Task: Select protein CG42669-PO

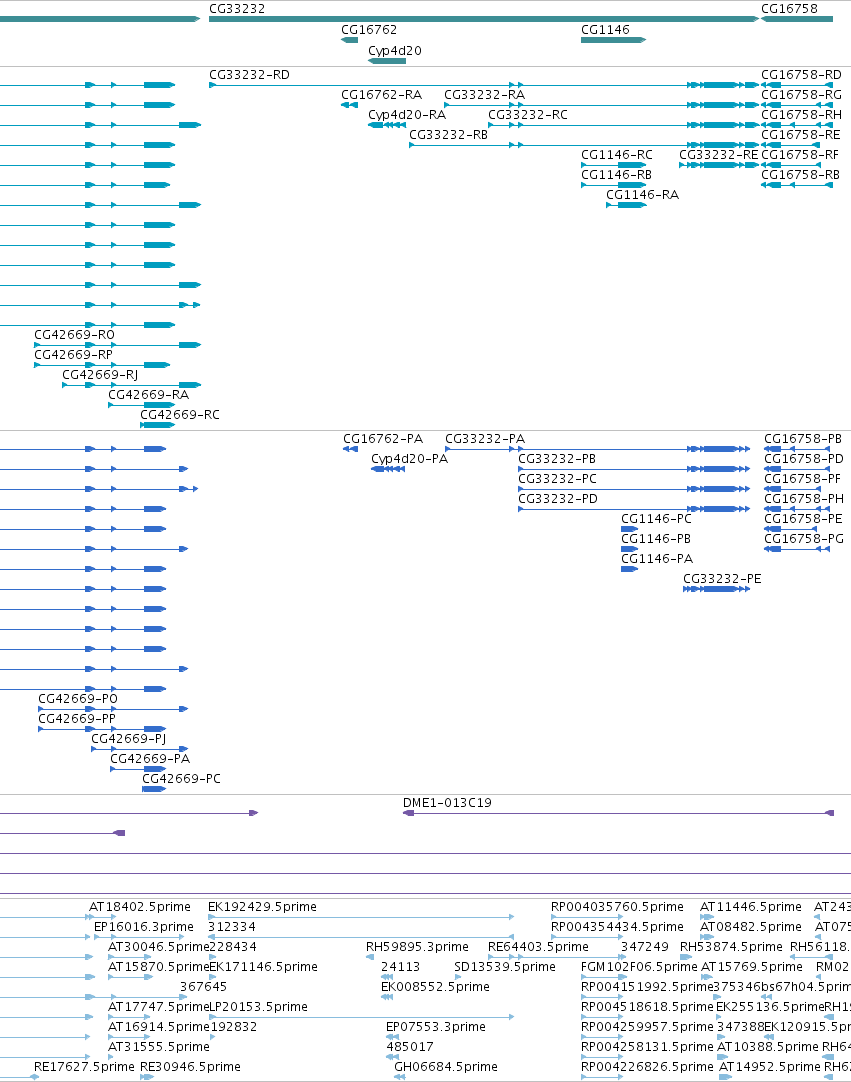Action: 78,699
